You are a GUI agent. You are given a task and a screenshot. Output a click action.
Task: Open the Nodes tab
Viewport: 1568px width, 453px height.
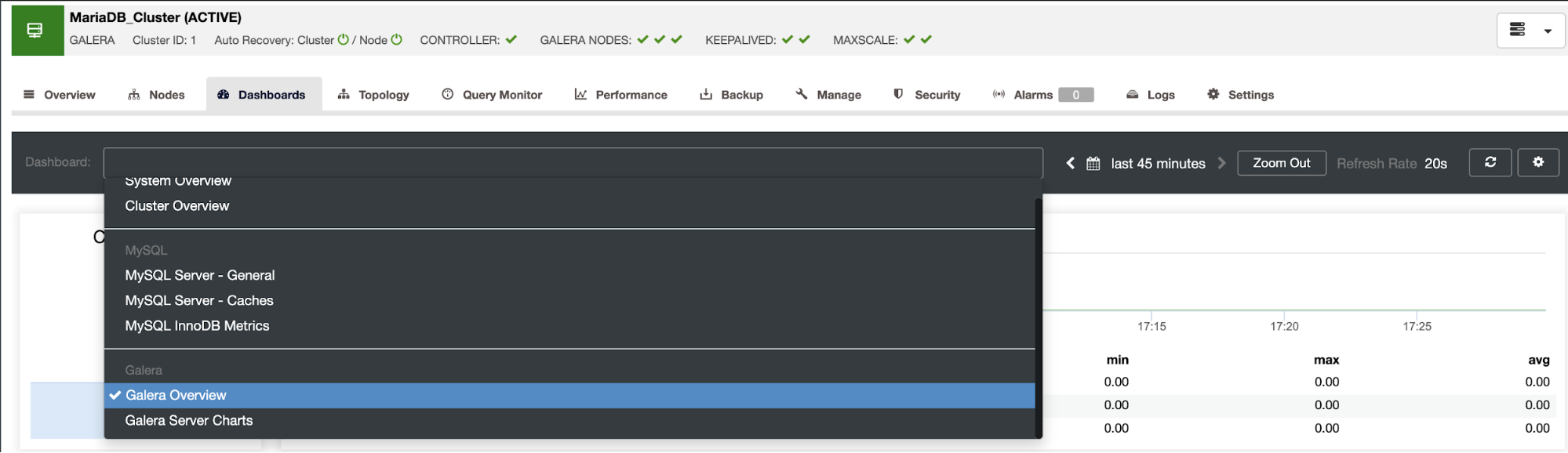[156, 95]
